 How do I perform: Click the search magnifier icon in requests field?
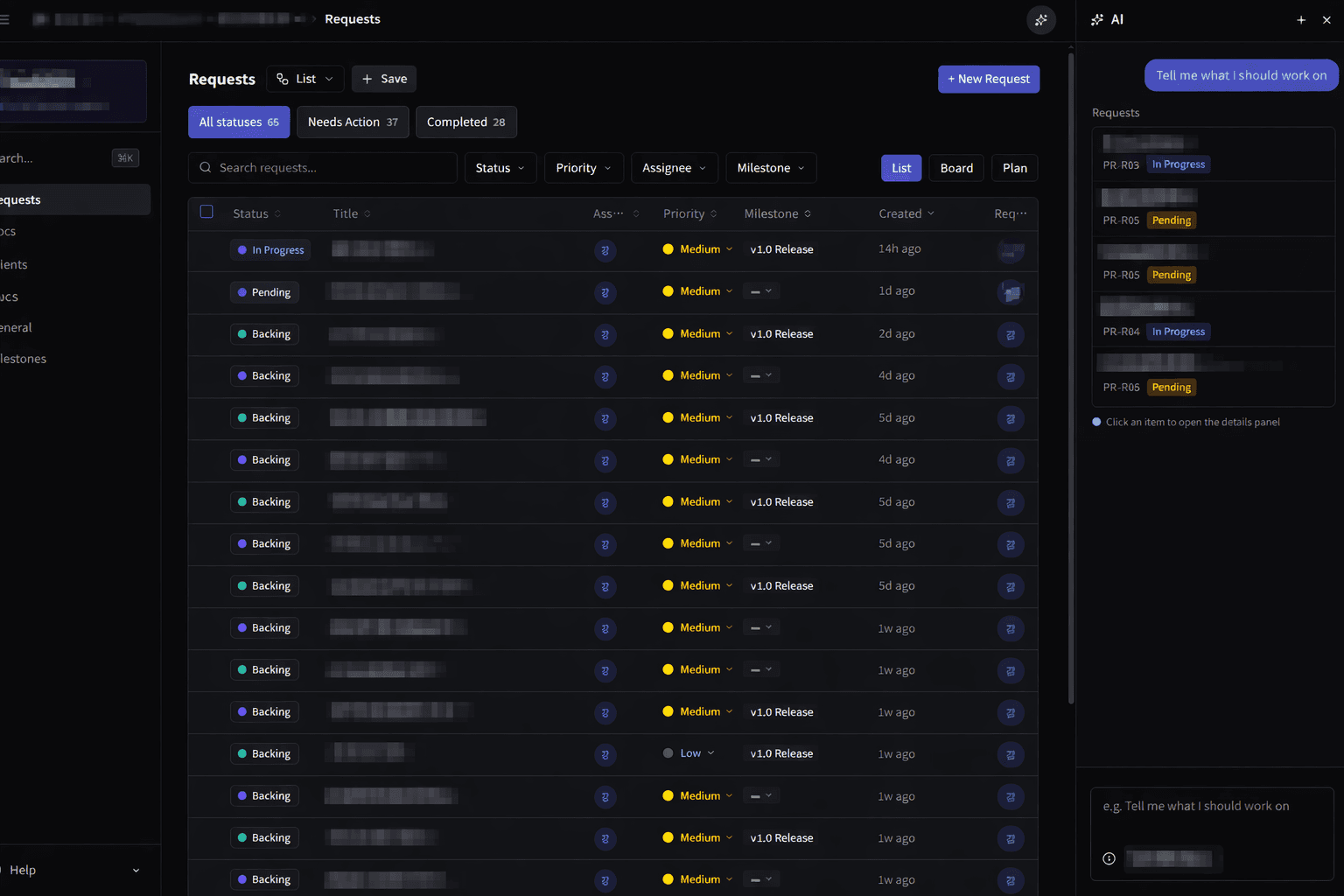click(206, 168)
